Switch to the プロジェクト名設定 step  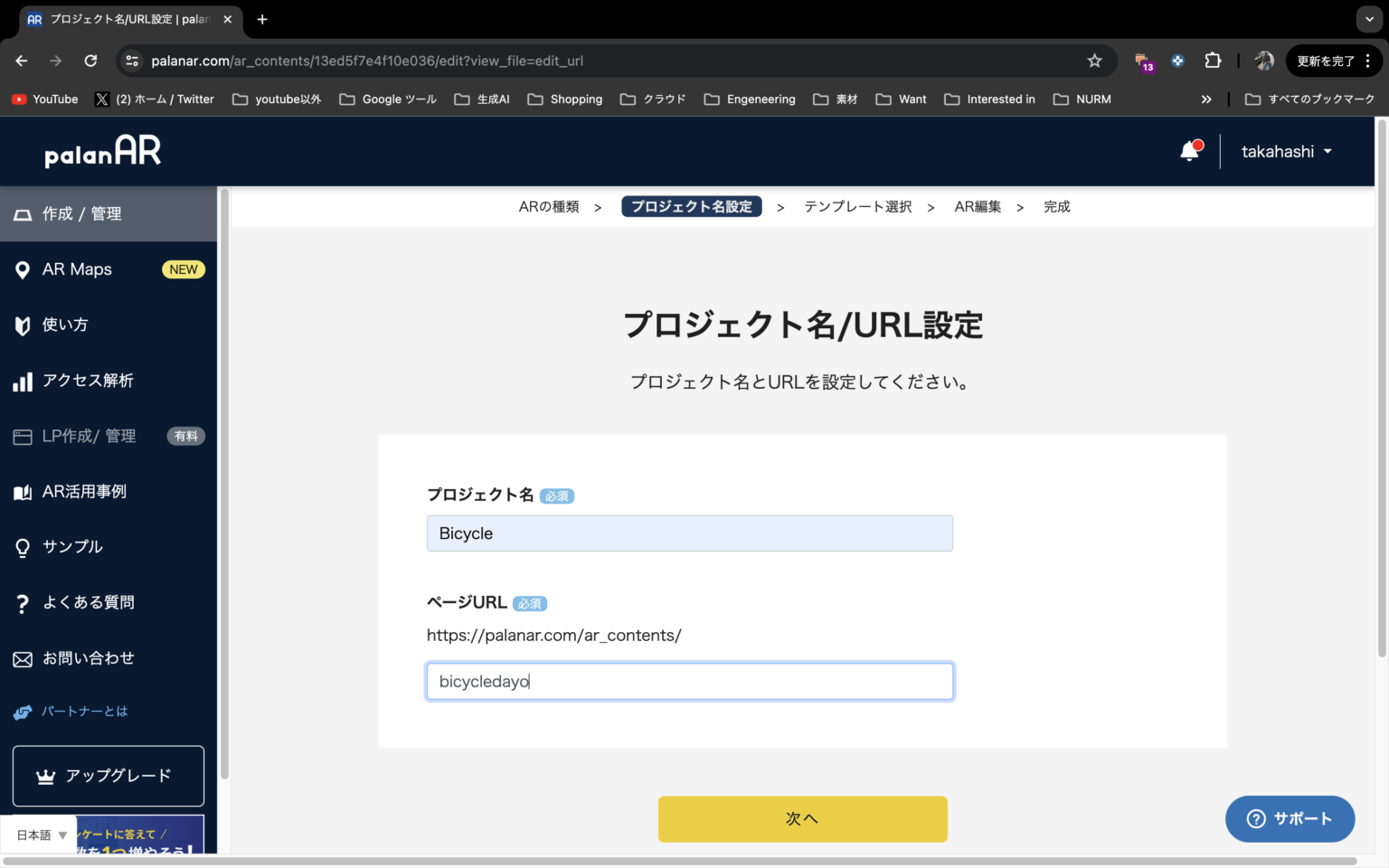pos(691,206)
